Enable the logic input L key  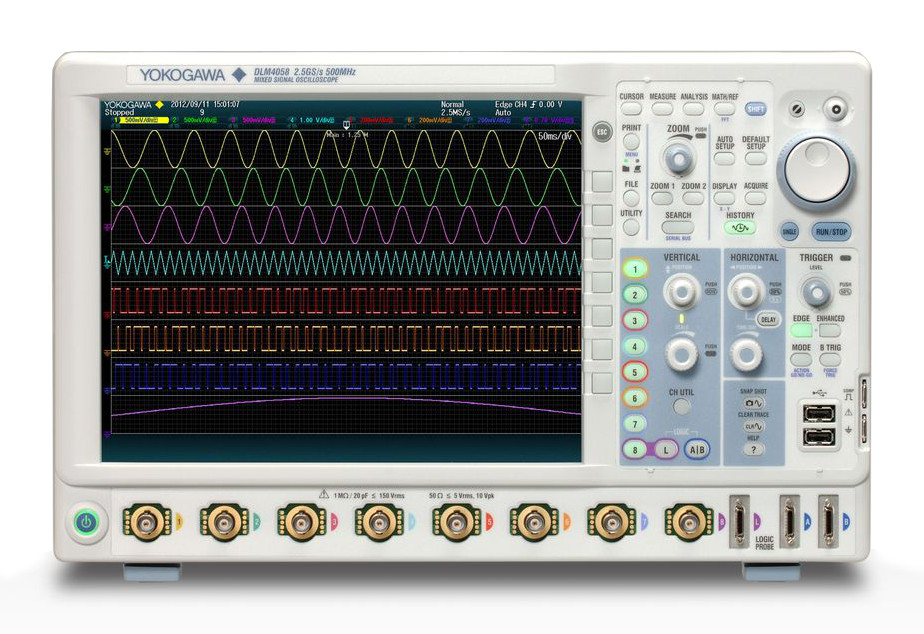tap(666, 450)
